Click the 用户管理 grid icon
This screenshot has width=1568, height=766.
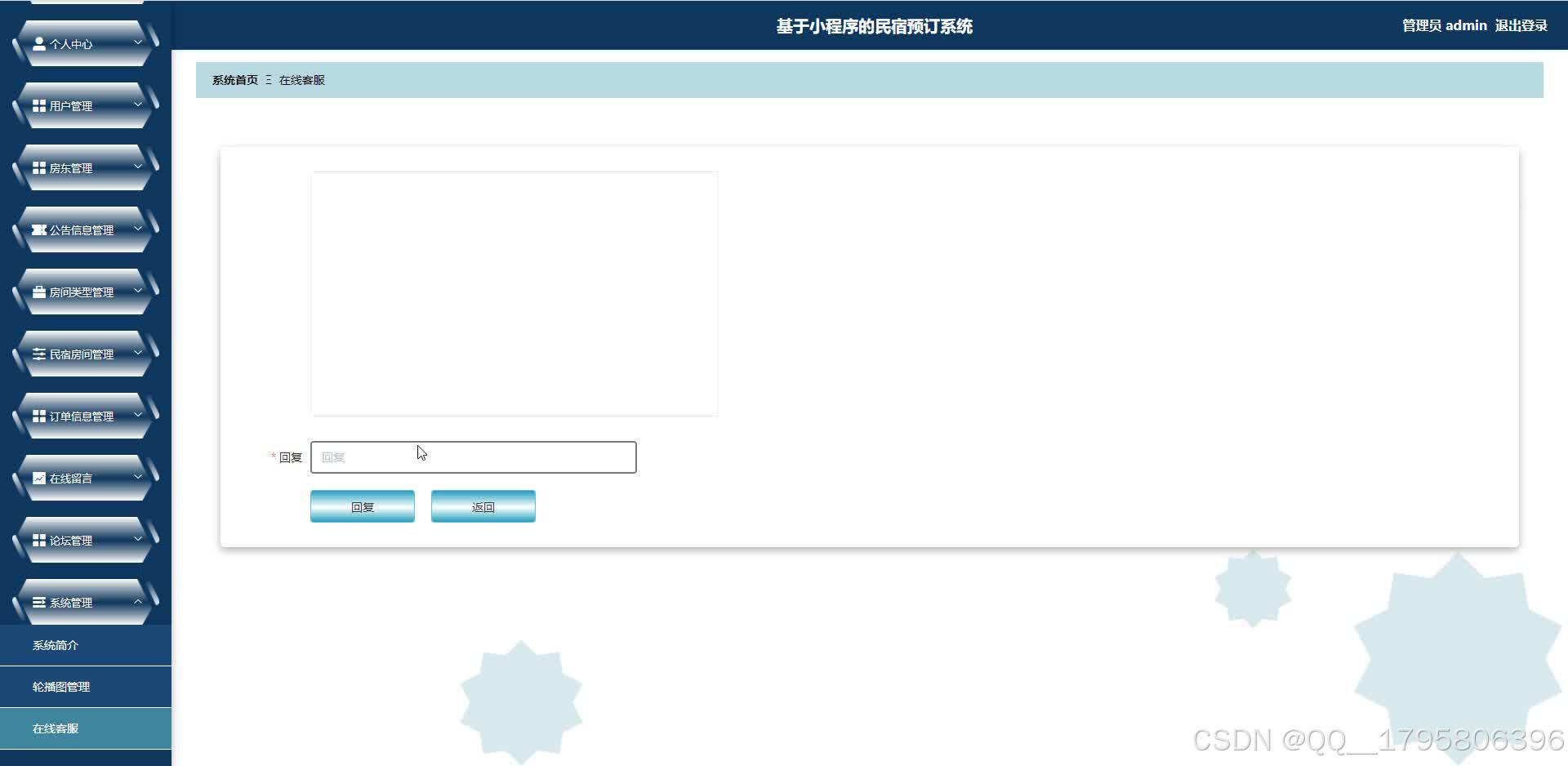tap(39, 105)
